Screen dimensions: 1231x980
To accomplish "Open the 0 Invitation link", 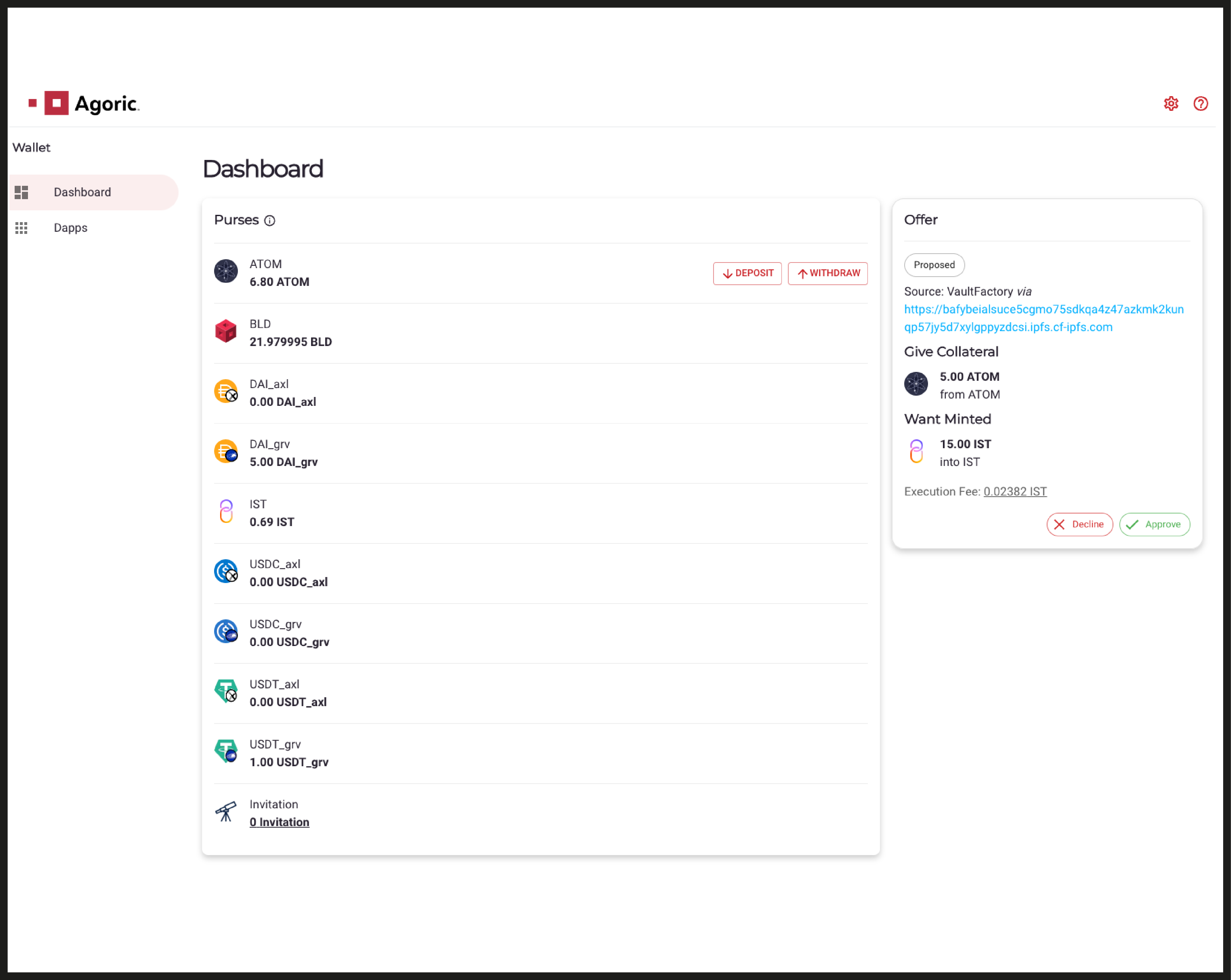I will pyautogui.click(x=279, y=822).
